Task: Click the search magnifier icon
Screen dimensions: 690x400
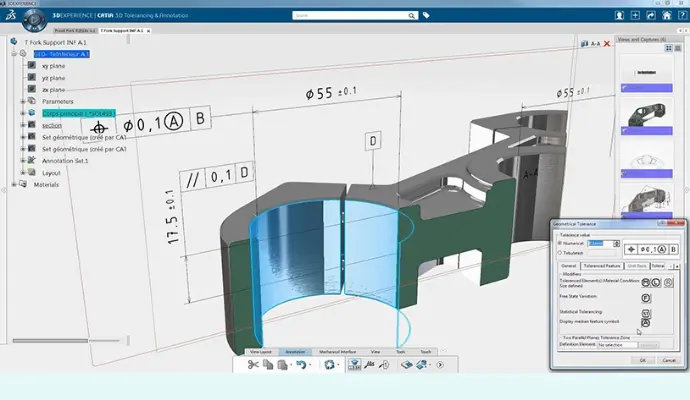Action: point(411,15)
